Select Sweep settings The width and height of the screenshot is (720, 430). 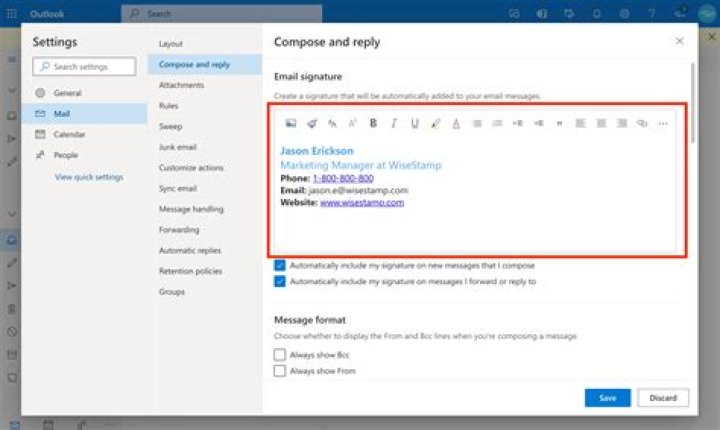(x=205, y=126)
